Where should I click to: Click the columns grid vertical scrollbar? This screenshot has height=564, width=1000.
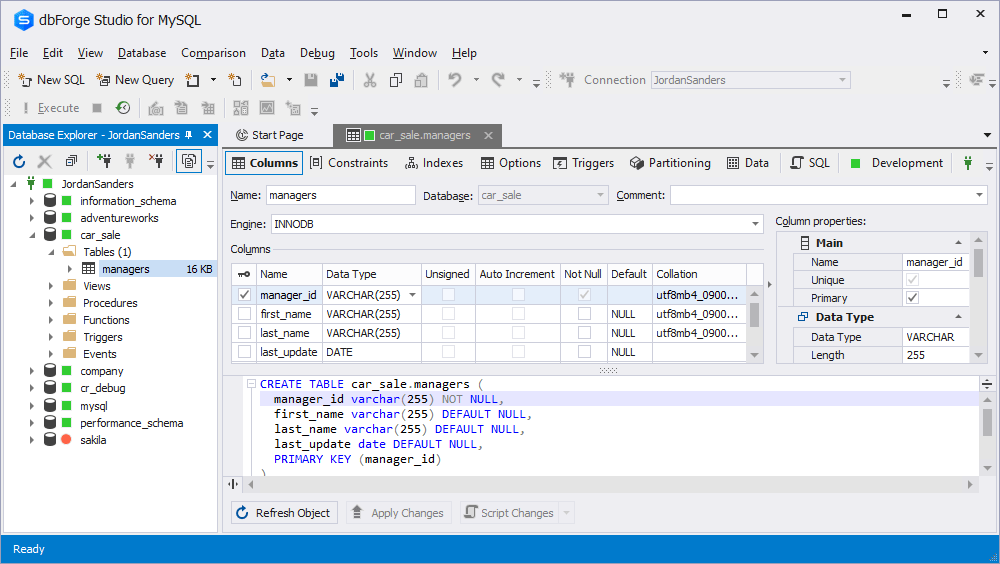754,324
